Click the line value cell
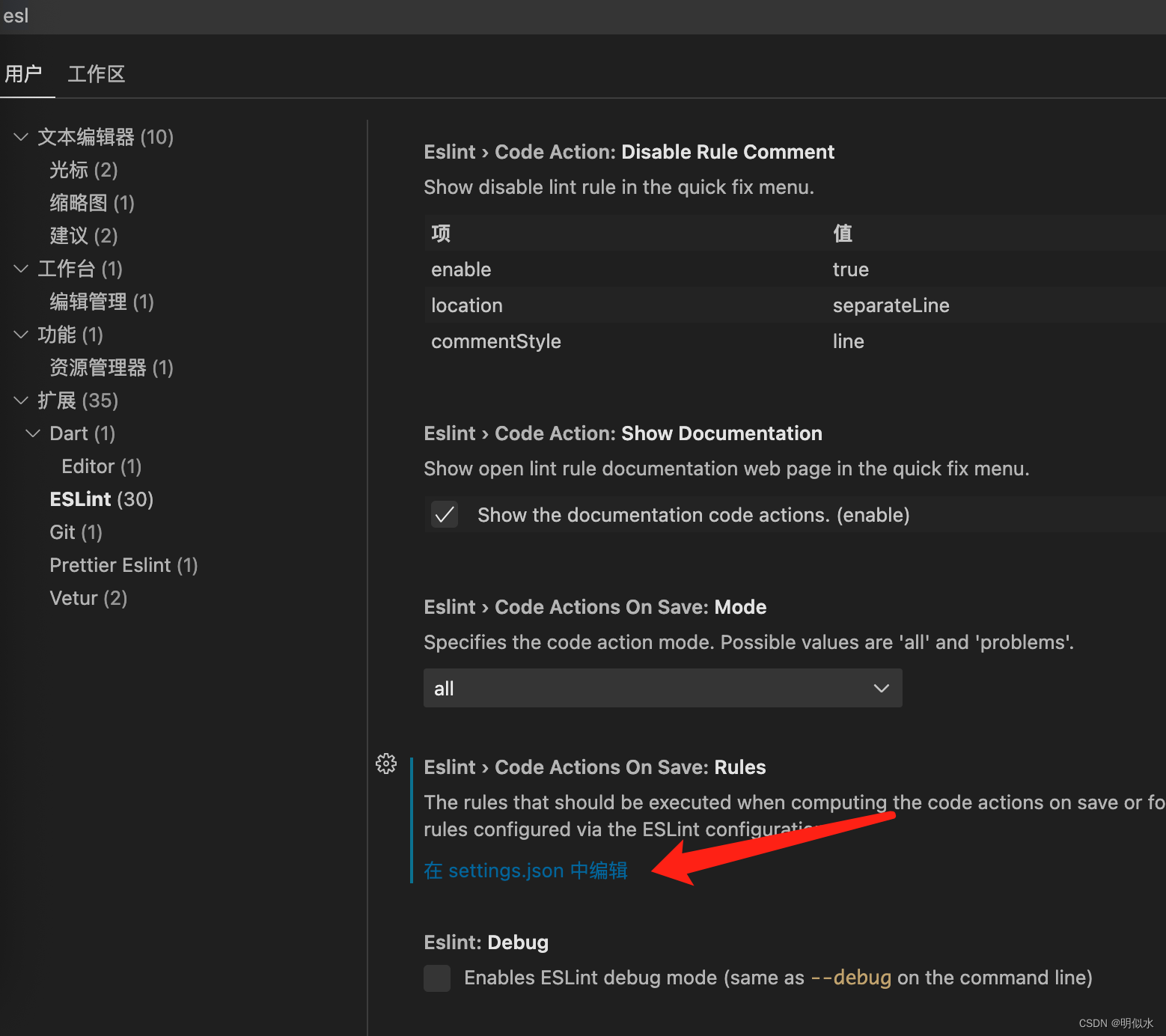 pos(849,341)
